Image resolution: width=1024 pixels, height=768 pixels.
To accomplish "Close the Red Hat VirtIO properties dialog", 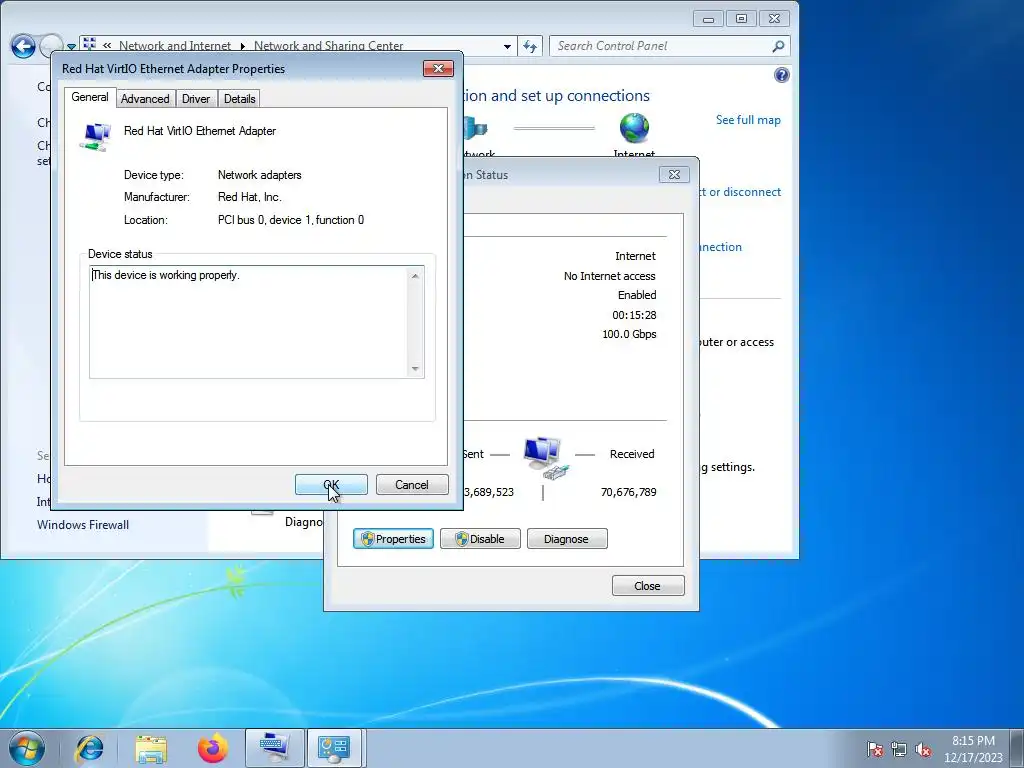I will 438,69.
